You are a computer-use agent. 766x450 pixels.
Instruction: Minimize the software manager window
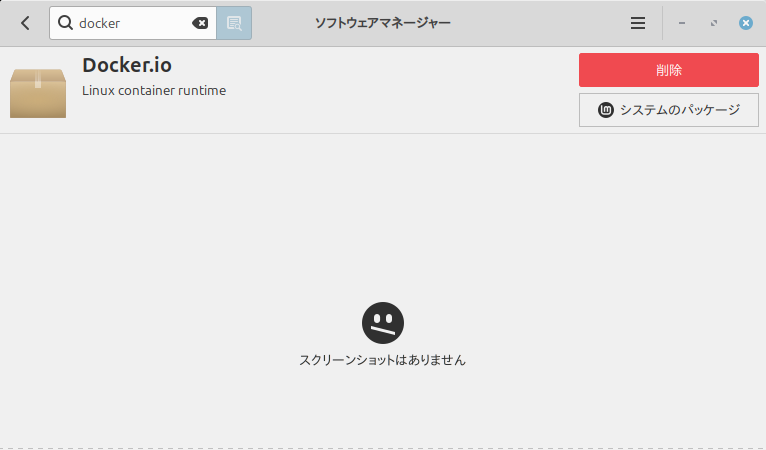tap(682, 23)
